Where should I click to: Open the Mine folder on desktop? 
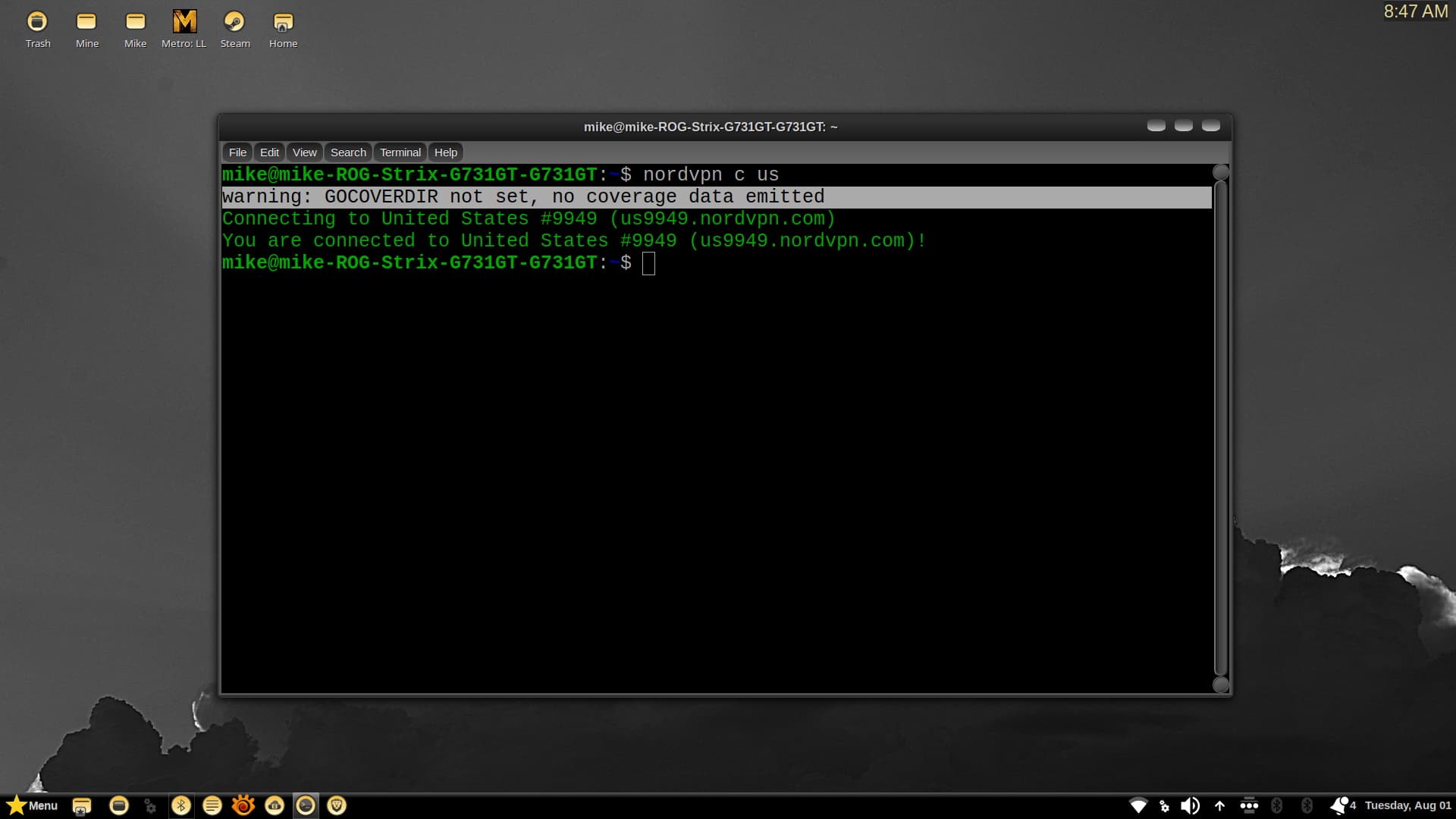tap(86, 30)
